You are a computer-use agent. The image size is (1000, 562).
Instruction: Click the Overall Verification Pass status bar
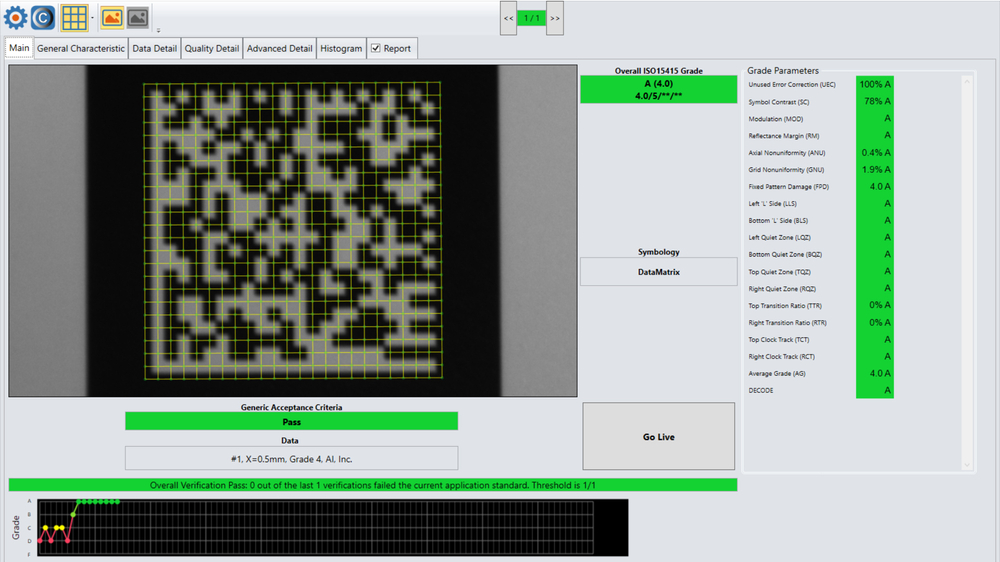[373, 485]
